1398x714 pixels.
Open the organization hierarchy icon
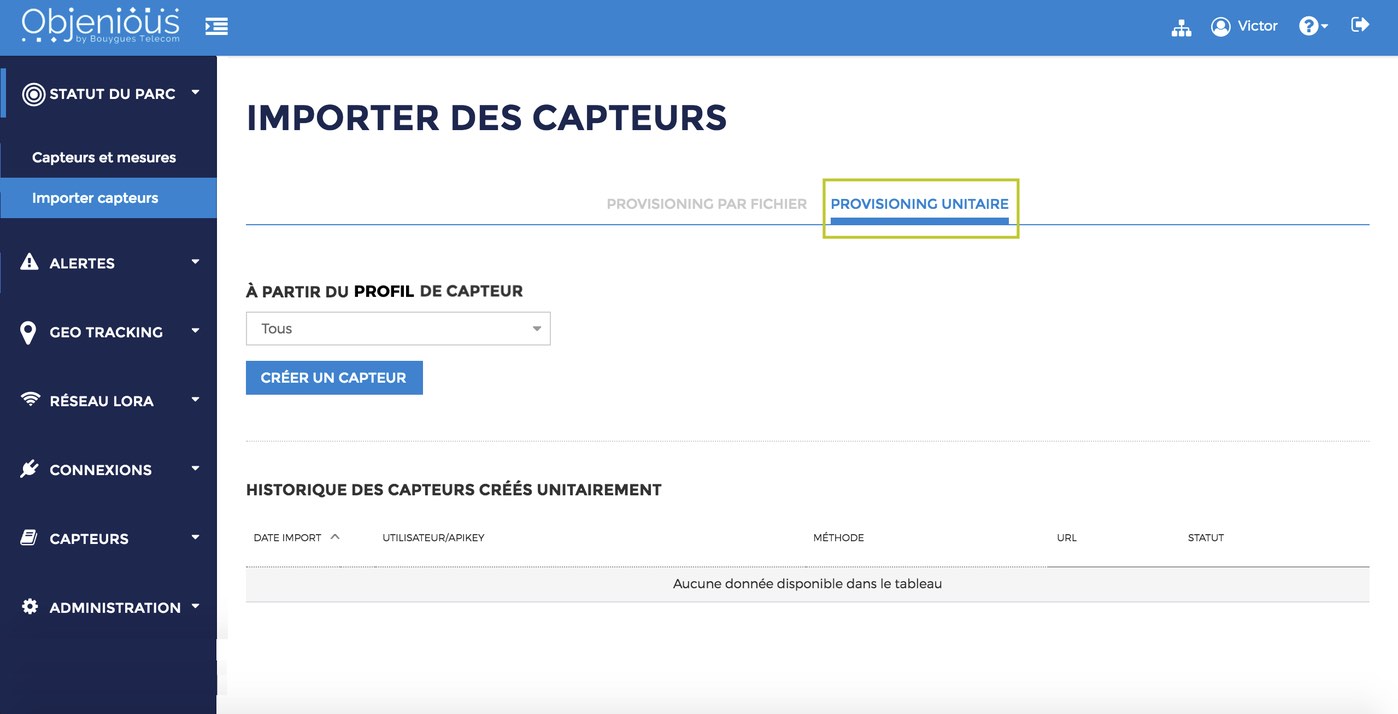coord(1181,27)
